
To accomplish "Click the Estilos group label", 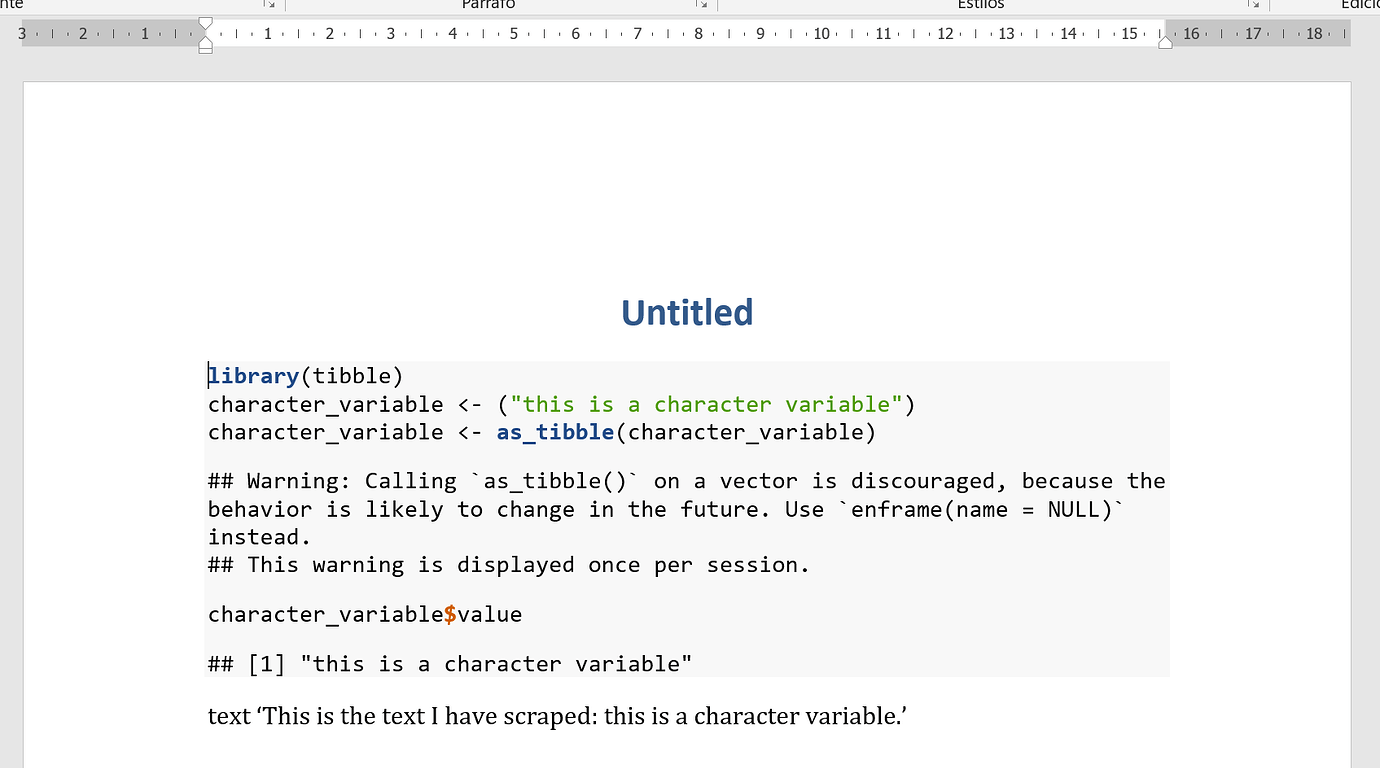I will pyautogui.click(x=979, y=5).
